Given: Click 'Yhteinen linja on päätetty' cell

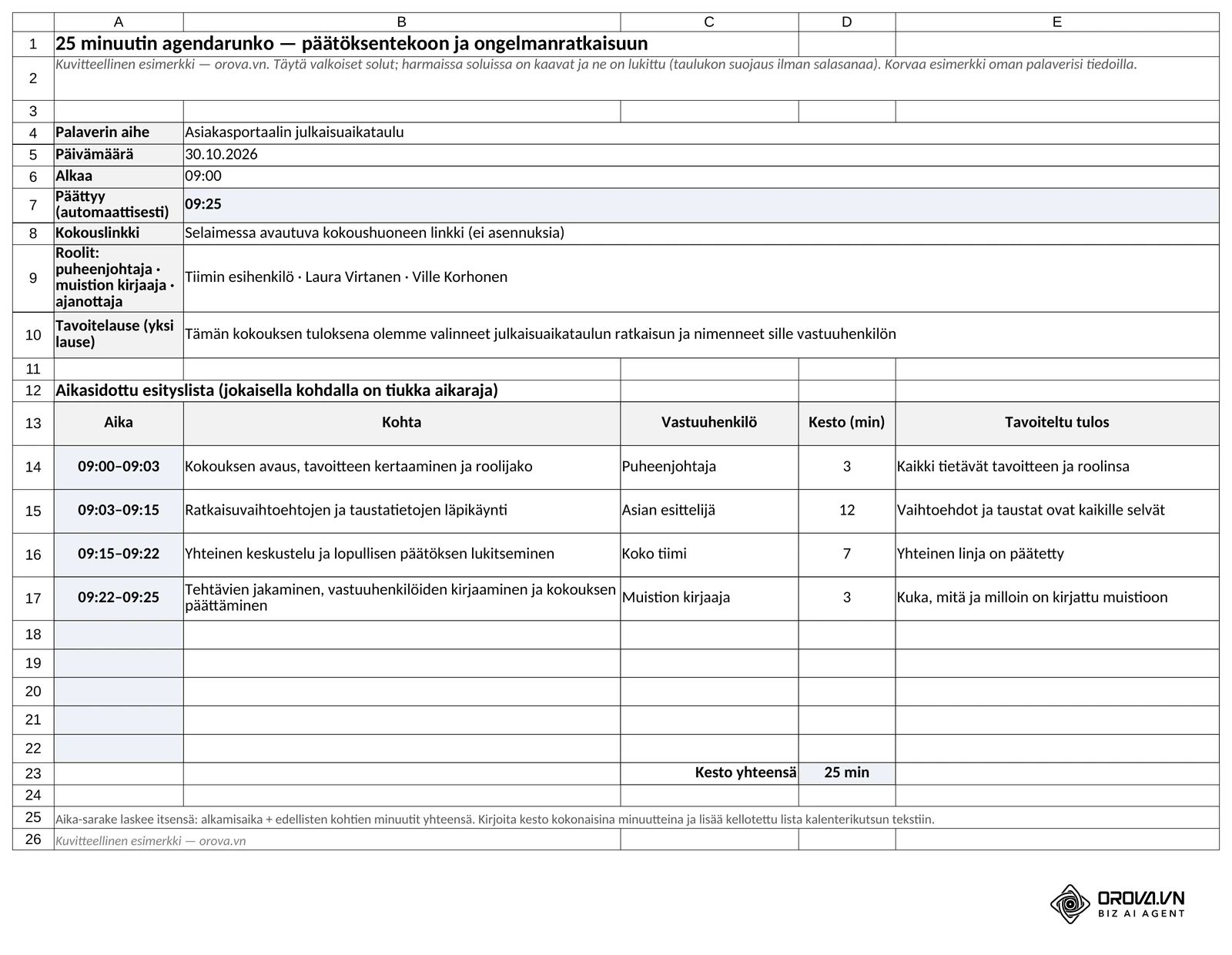Looking at the screenshot, I should (x=1057, y=555).
